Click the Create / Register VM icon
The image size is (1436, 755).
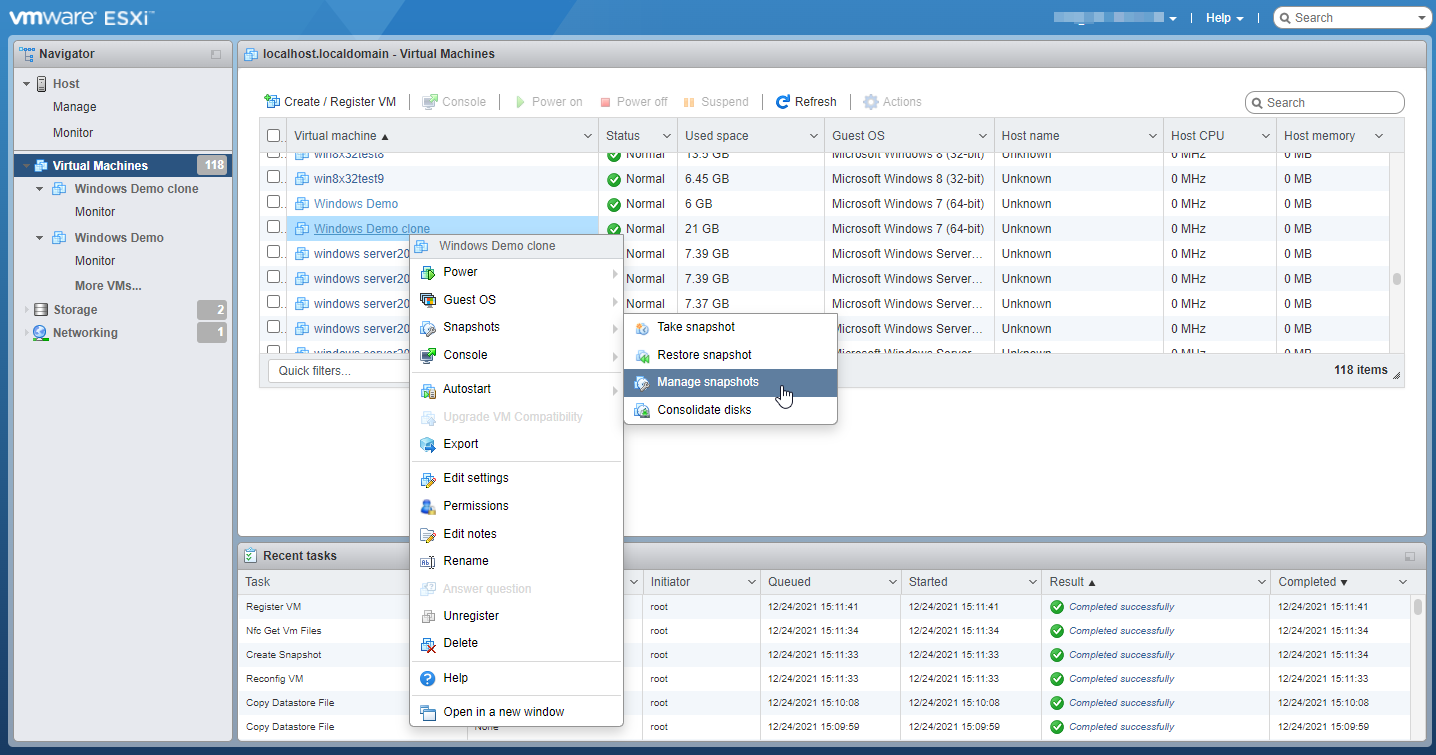tap(272, 102)
